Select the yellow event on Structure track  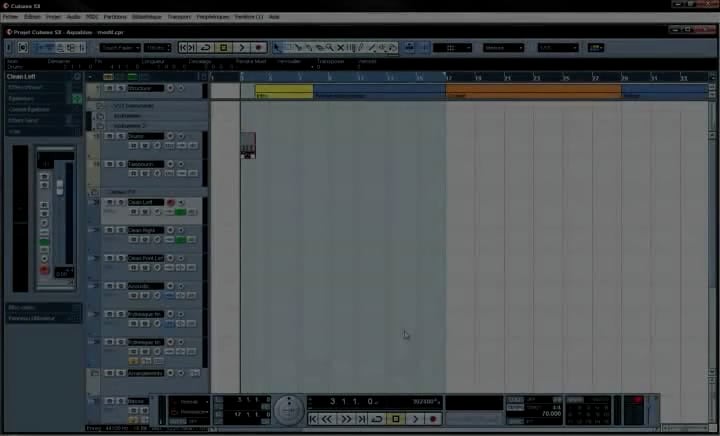coord(284,91)
